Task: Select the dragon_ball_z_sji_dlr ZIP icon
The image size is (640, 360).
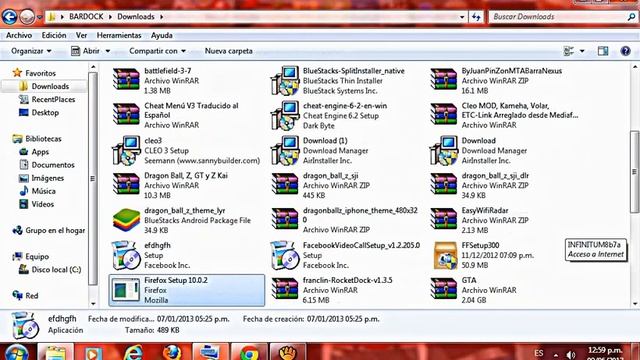Action: pyautogui.click(x=444, y=184)
